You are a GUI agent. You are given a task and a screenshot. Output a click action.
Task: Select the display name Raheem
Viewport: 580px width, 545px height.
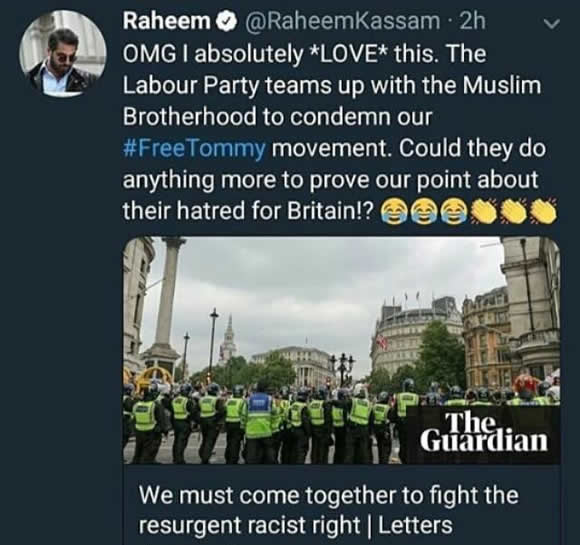coord(166,21)
